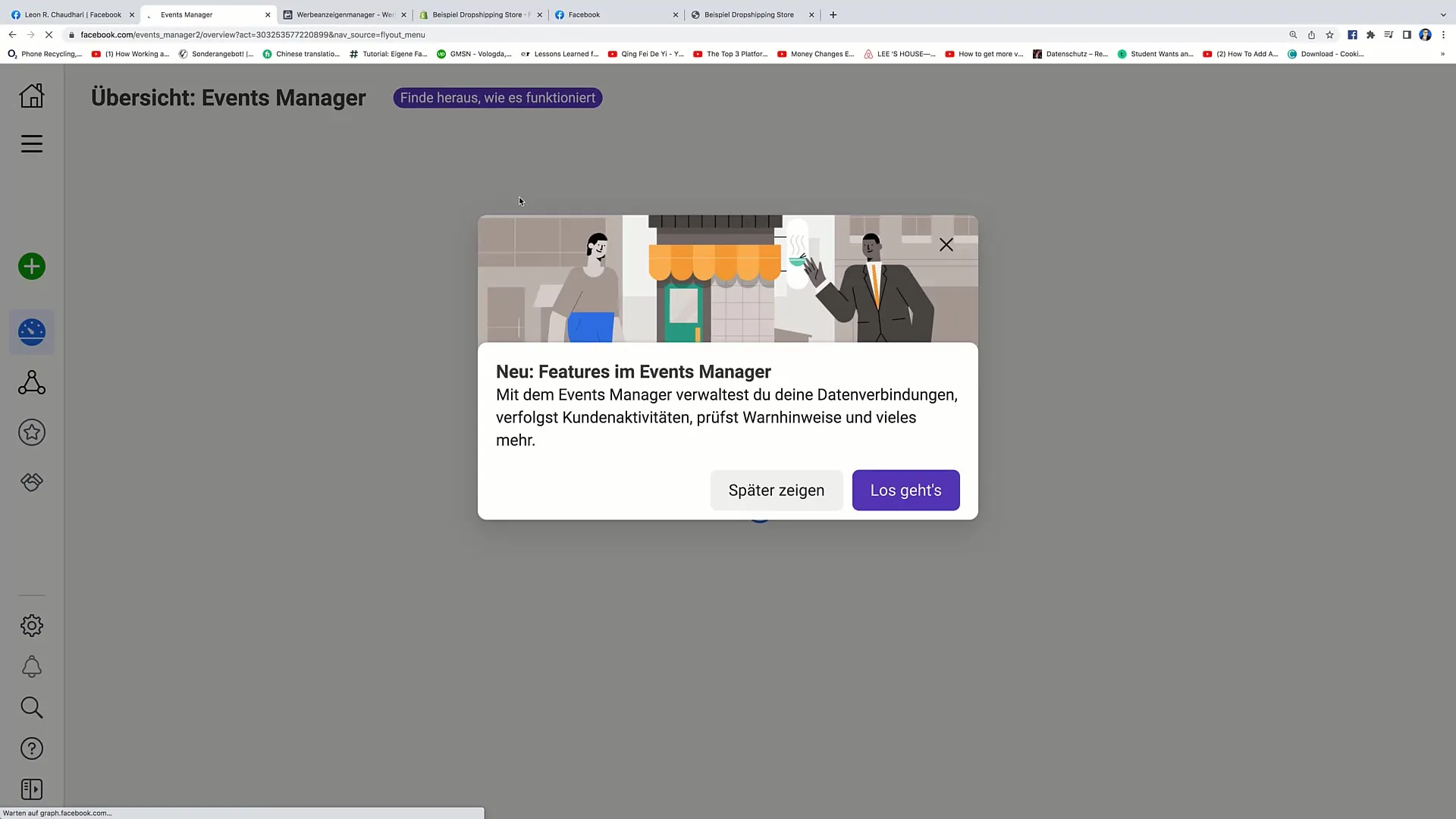Click the 'Später zeigen' button
Viewport: 1456px width, 819px height.
pyautogui.click(x=777, y=490)
